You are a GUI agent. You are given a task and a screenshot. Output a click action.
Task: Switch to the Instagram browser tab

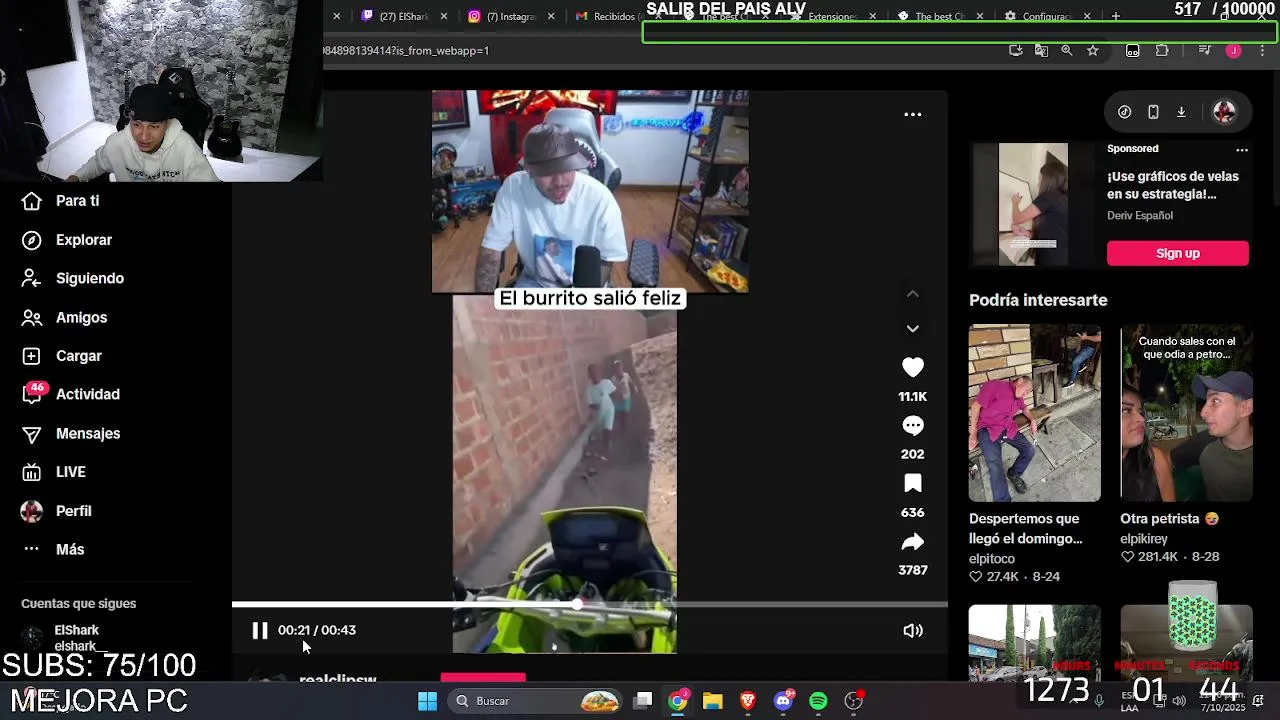click(509, 16)
